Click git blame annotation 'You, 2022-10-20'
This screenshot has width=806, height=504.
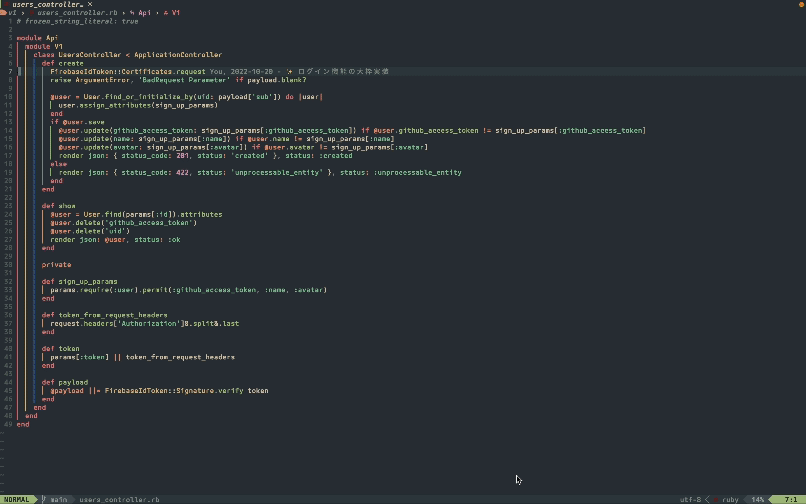[241, 71]
